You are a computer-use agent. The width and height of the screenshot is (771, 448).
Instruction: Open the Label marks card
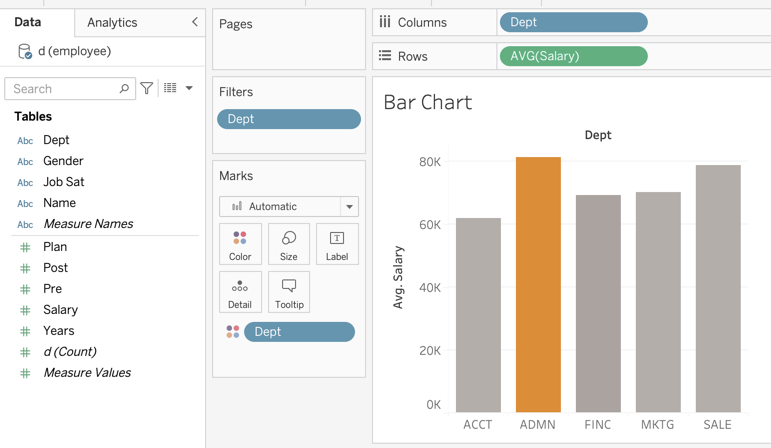point(337,245)
